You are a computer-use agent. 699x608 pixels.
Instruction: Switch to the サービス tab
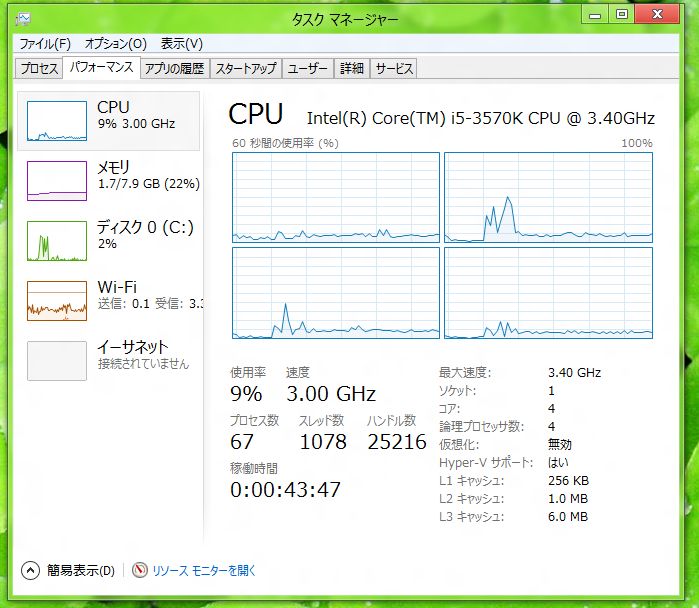tap(394, 69)
